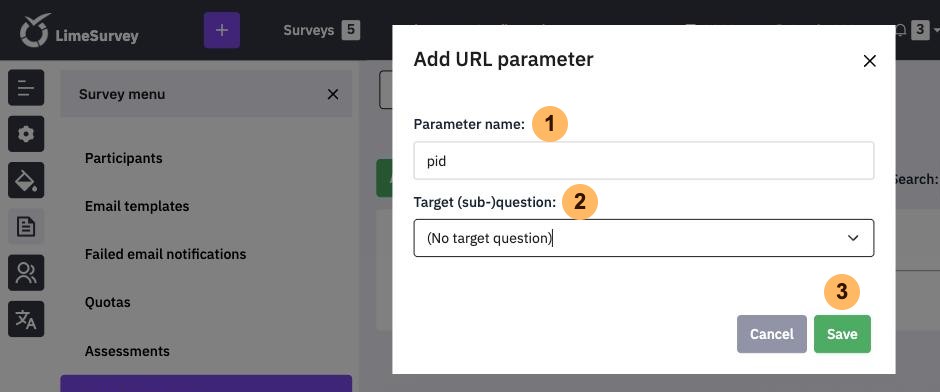Open the participants people sidebar icon

[x=26, y=273]
